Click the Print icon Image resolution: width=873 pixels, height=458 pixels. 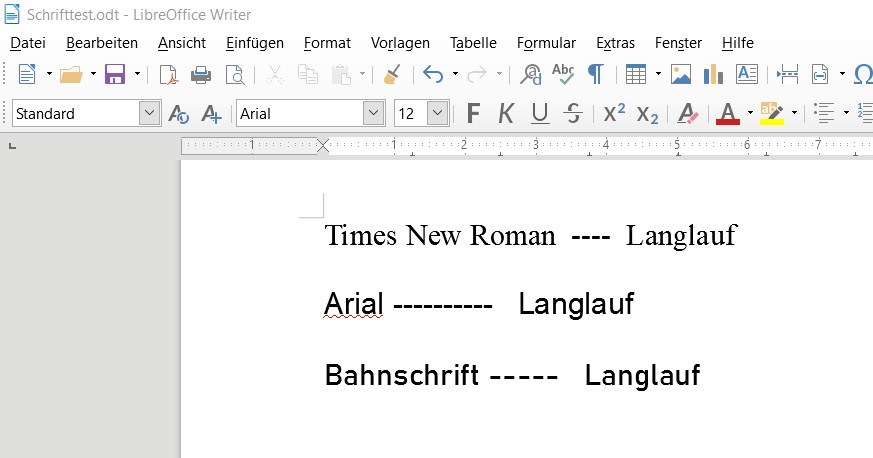click(x=201, y=74)
